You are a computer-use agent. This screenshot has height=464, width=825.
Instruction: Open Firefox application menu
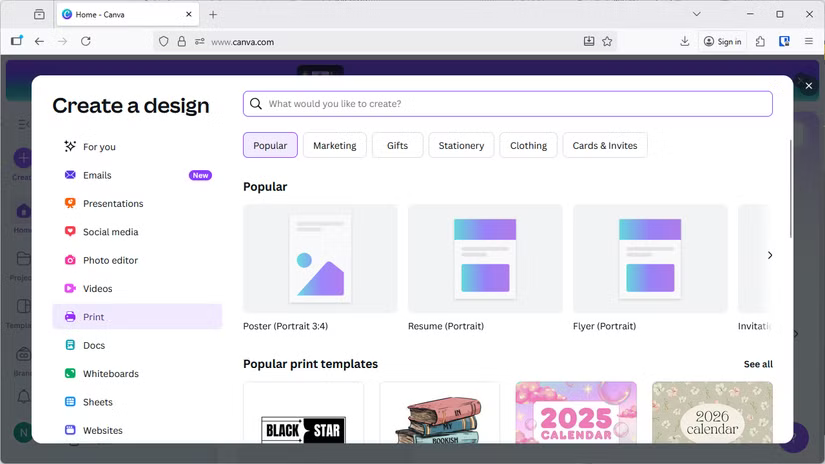coord(809,42)
